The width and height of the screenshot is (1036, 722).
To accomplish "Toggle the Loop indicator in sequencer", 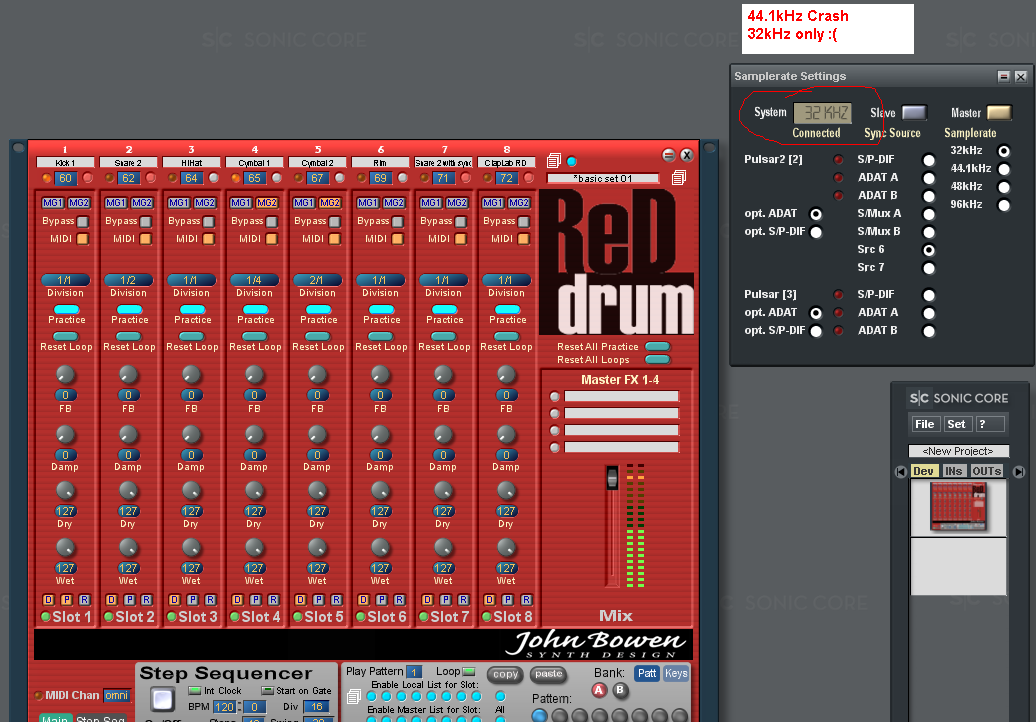I will point(468,672).
